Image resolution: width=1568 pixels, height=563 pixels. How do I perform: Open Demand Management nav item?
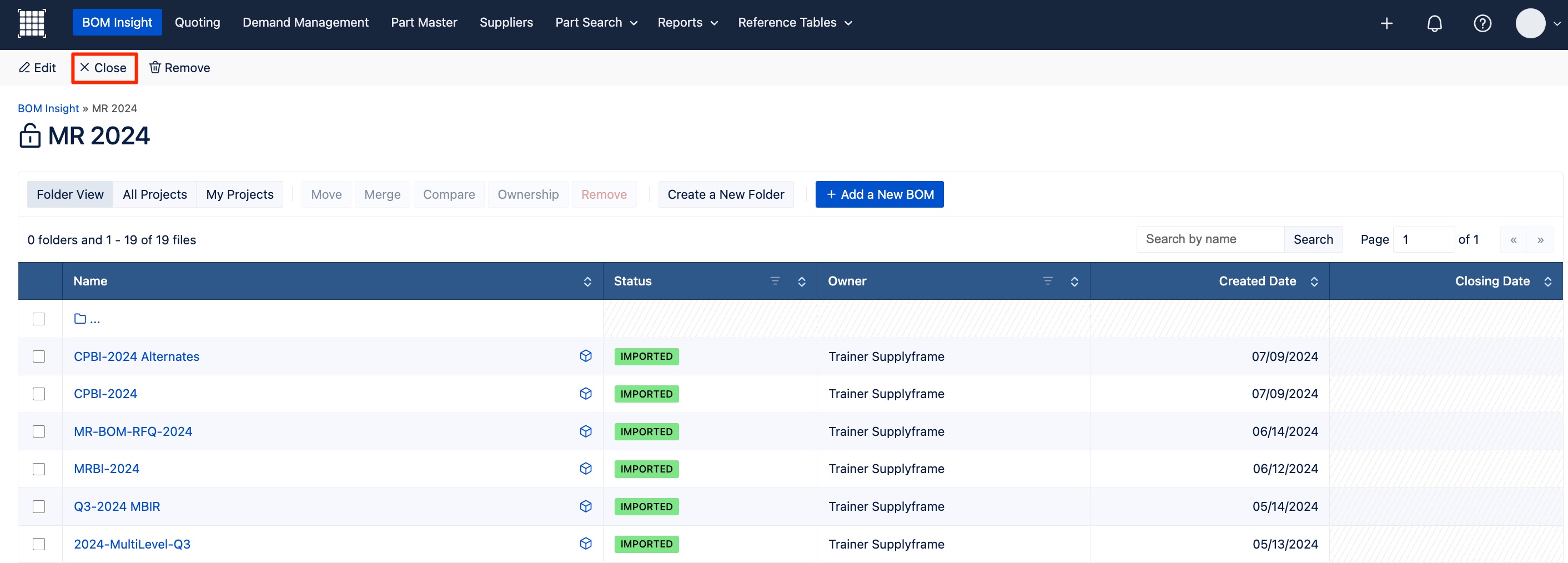[305, 23]
